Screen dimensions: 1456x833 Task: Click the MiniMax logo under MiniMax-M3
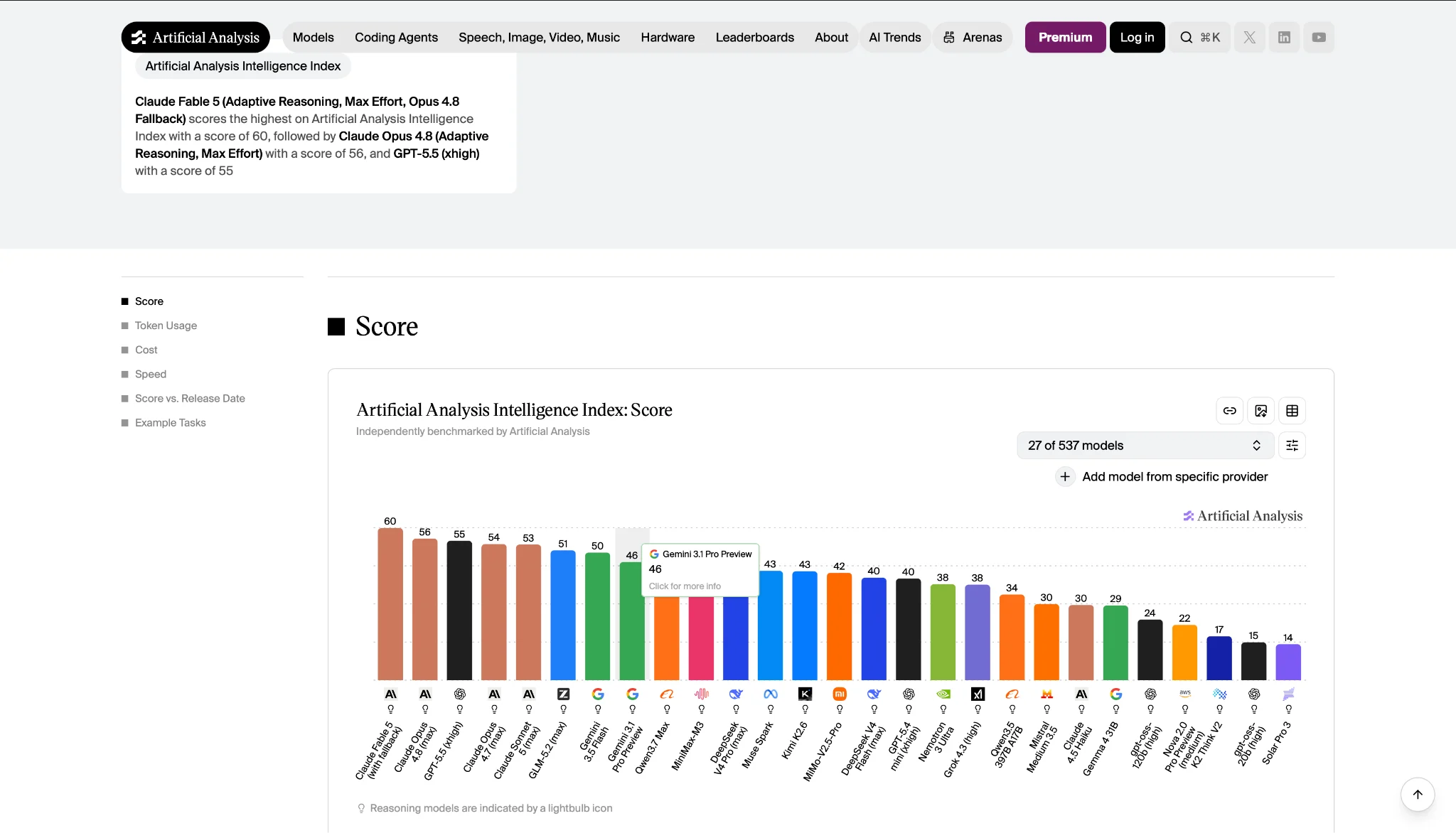702,694
